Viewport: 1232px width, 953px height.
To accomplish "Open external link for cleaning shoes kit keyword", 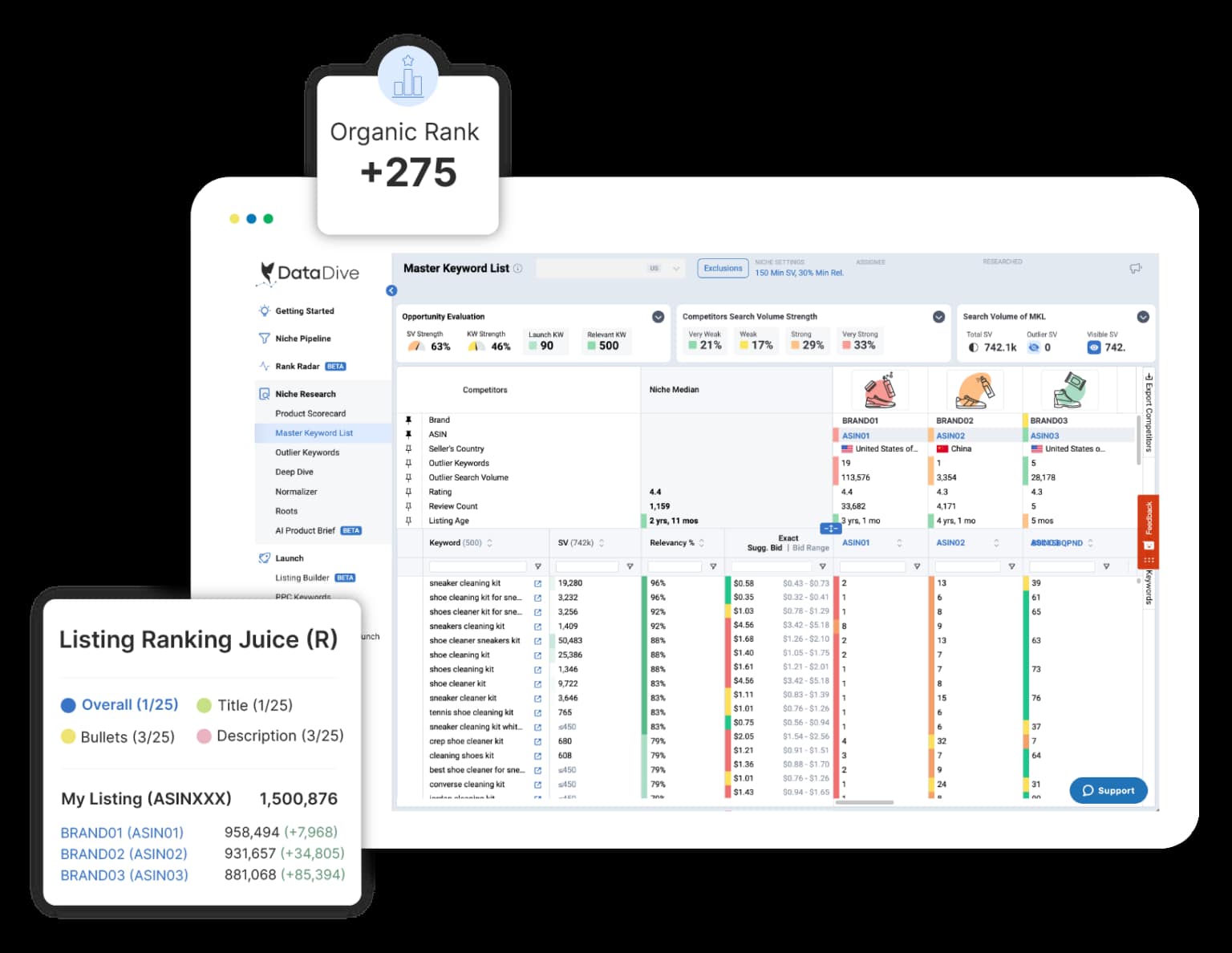I will [x=537, y=756].
